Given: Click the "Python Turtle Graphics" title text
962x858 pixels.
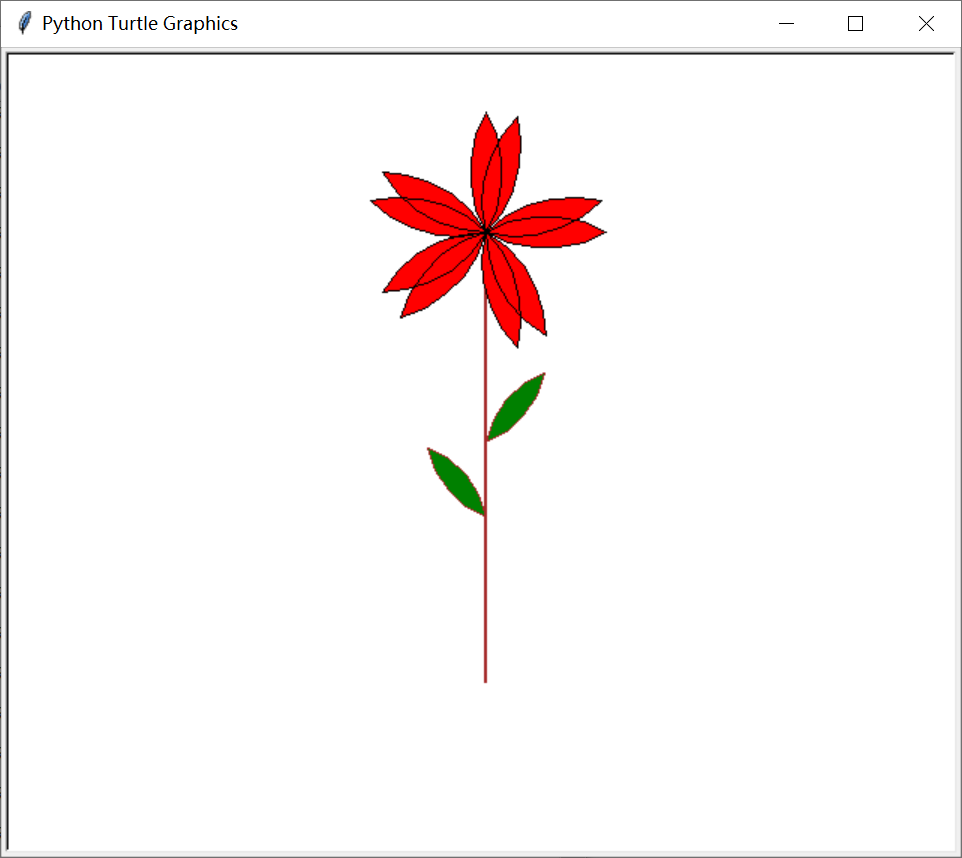Looking at the screenshot, I should tap(140, 23).
